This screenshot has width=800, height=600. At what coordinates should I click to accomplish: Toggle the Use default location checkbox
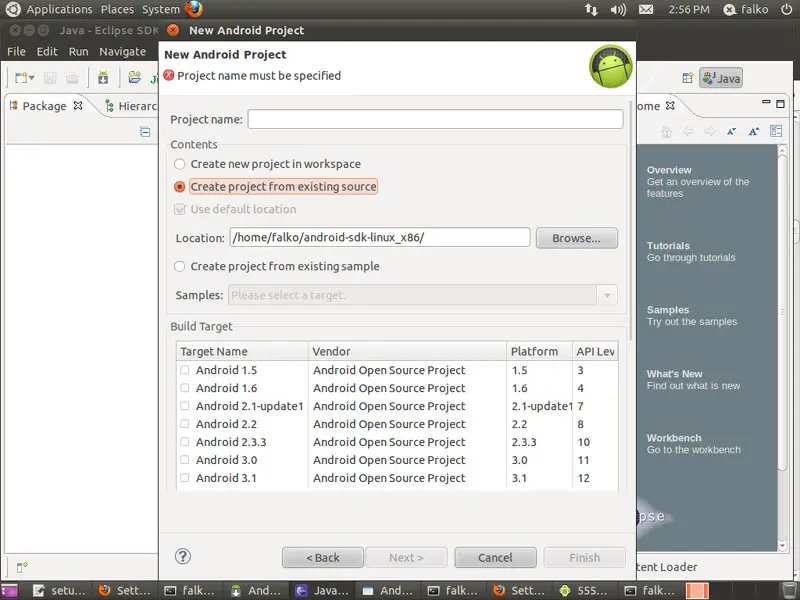180,209
